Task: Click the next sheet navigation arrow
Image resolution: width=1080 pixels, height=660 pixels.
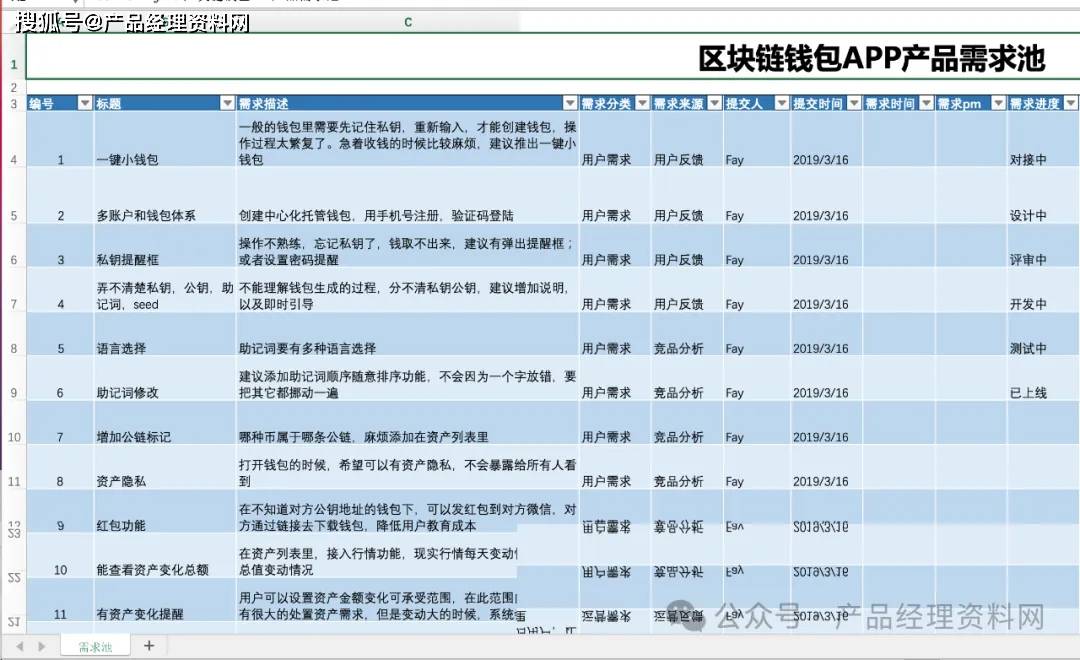Action: coord(43,647)
